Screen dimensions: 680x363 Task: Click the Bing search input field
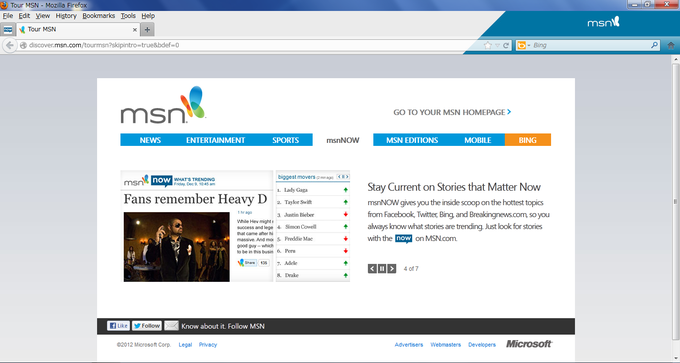(x=590, y=45)
